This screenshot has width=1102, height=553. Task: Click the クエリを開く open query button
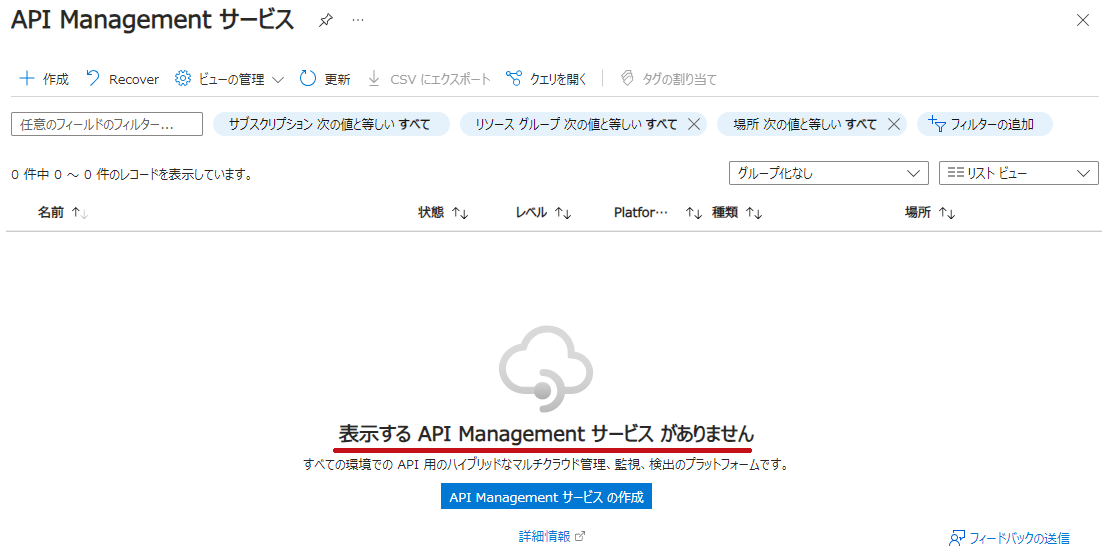547,79
